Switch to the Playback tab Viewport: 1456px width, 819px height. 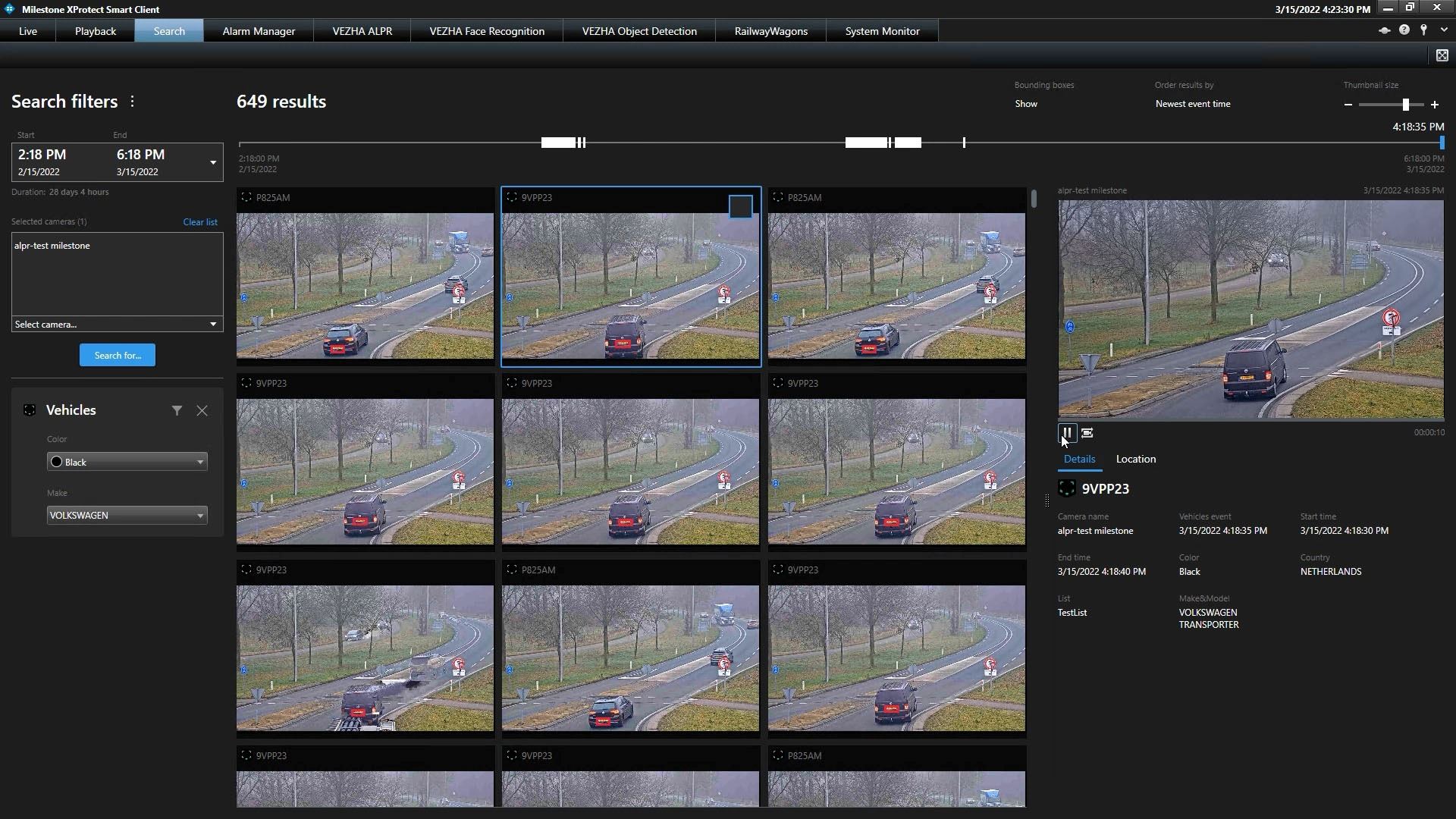(x=96, y=31)
